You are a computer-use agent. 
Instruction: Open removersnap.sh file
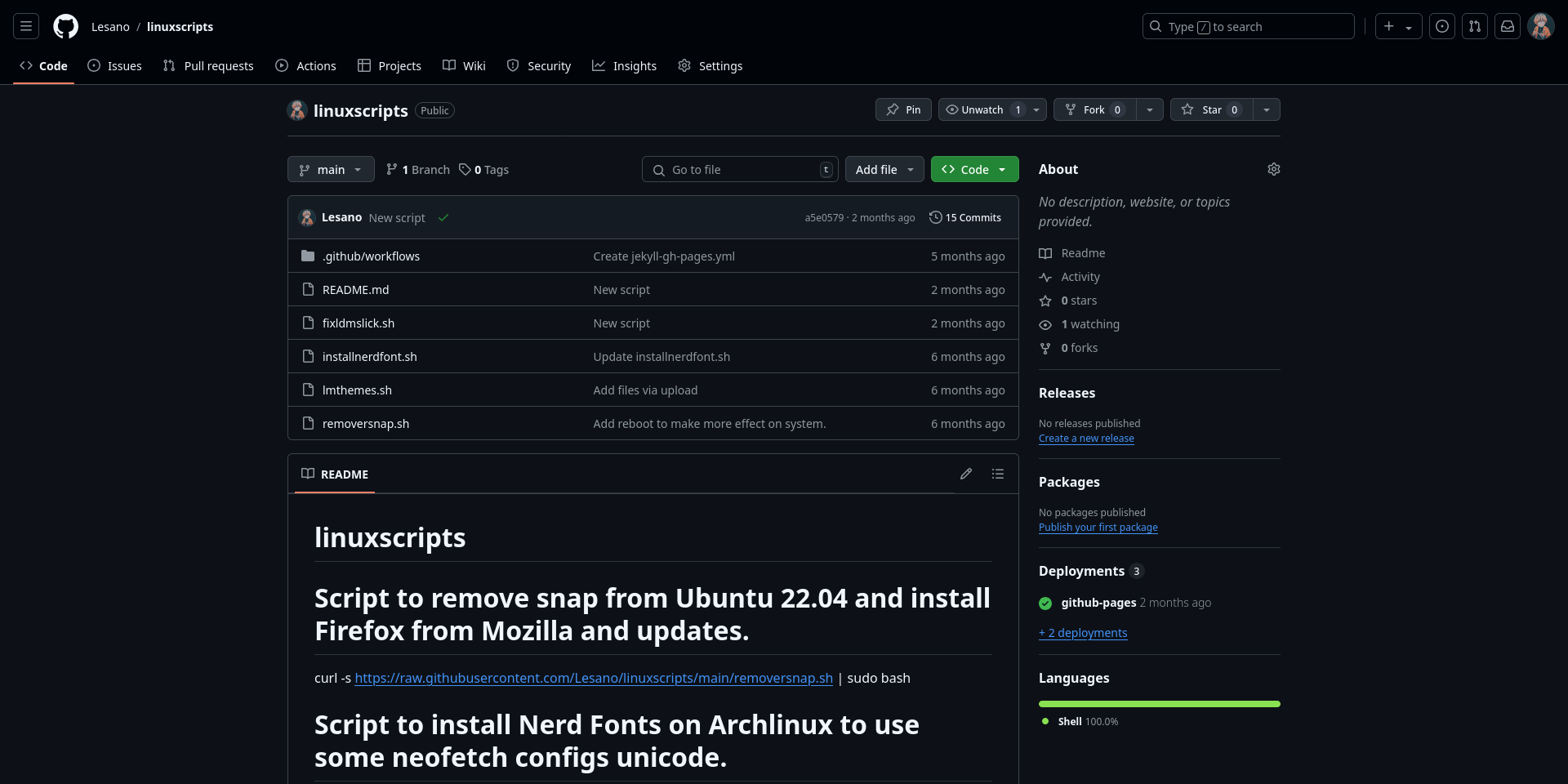[x=366, y=423]
